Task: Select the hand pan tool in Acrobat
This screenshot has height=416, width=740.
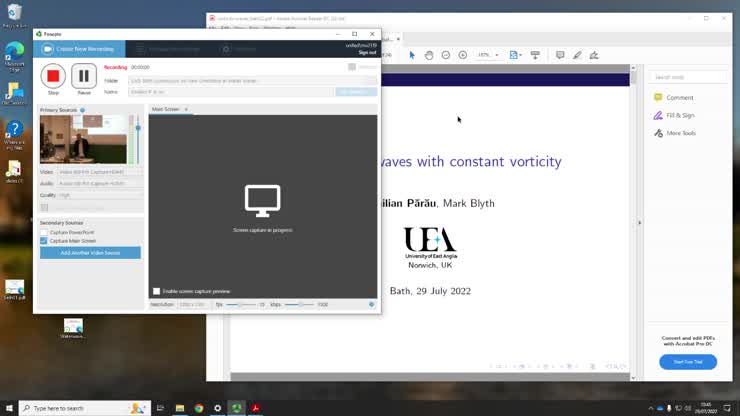Action: click(x=429, y=55)
